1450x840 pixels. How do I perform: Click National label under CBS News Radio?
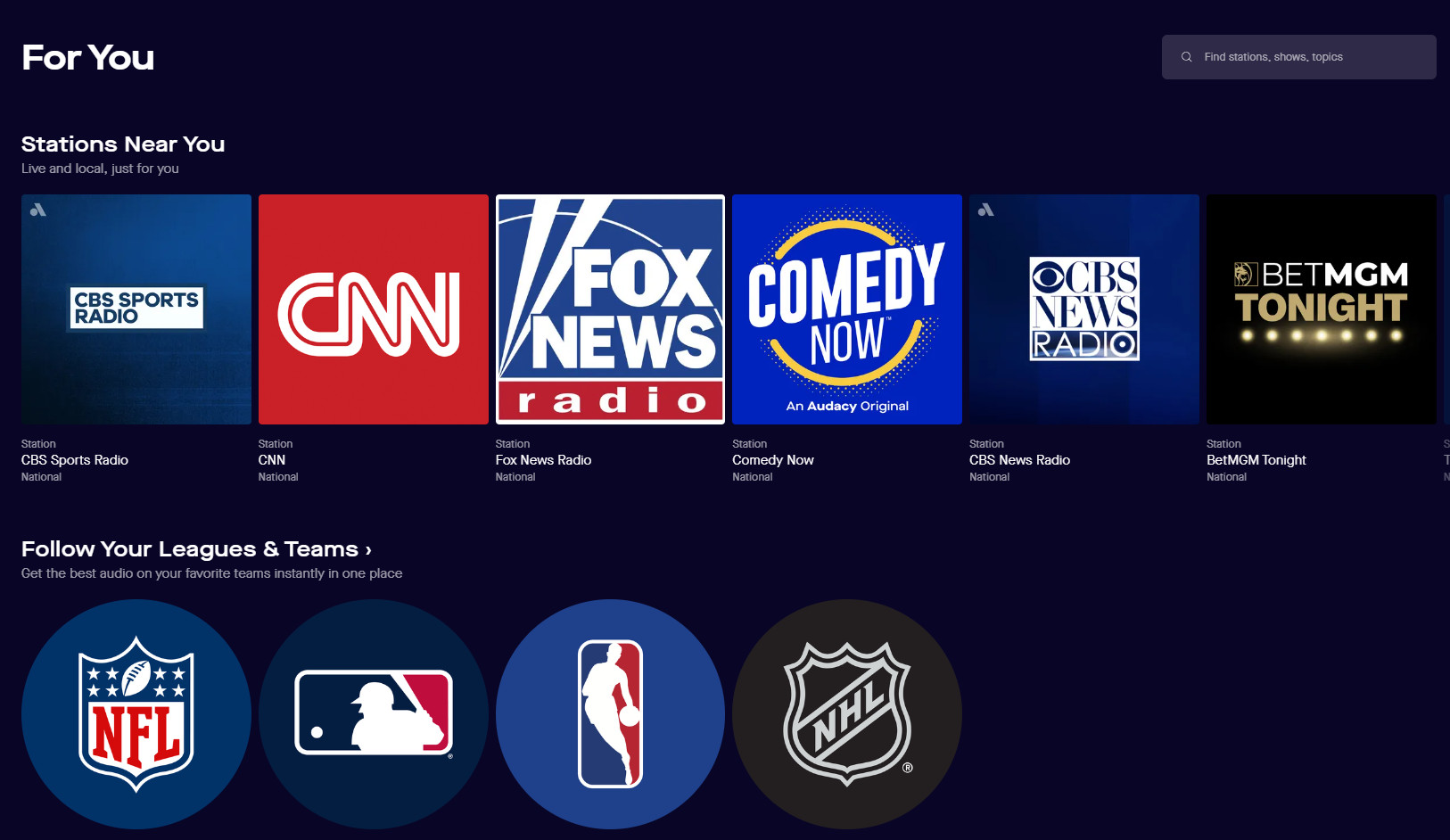(x=990, y=477)
